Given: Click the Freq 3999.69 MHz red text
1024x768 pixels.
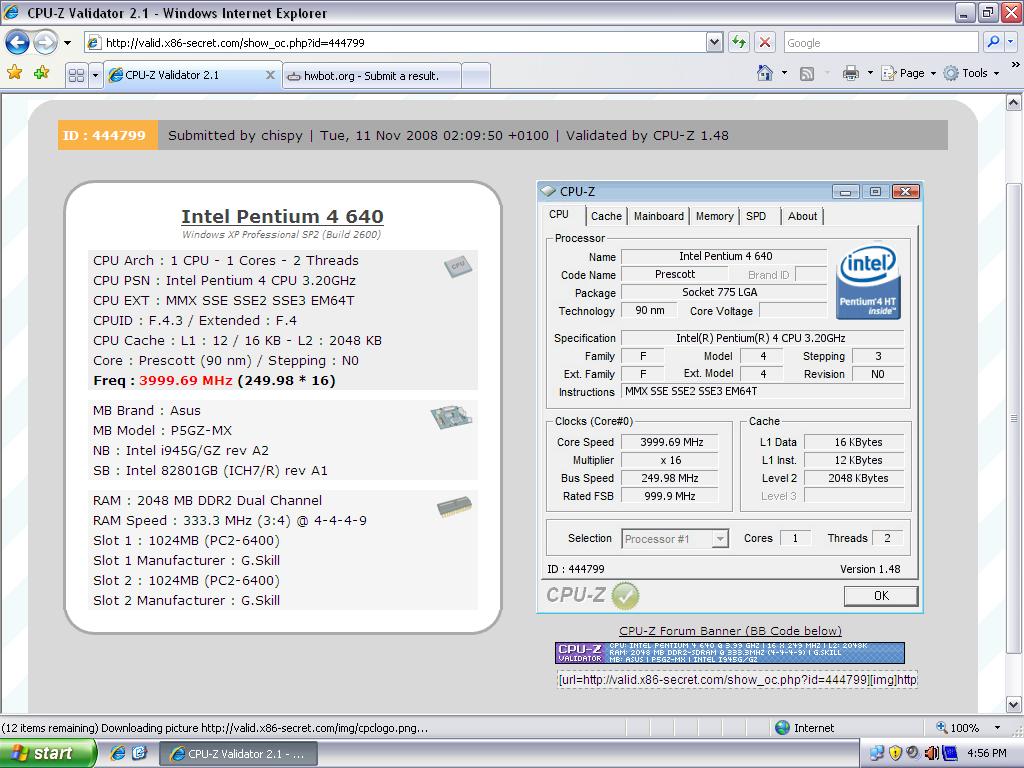Looking at the screenshot, I should pyautogui.click(x=185, y=381).
